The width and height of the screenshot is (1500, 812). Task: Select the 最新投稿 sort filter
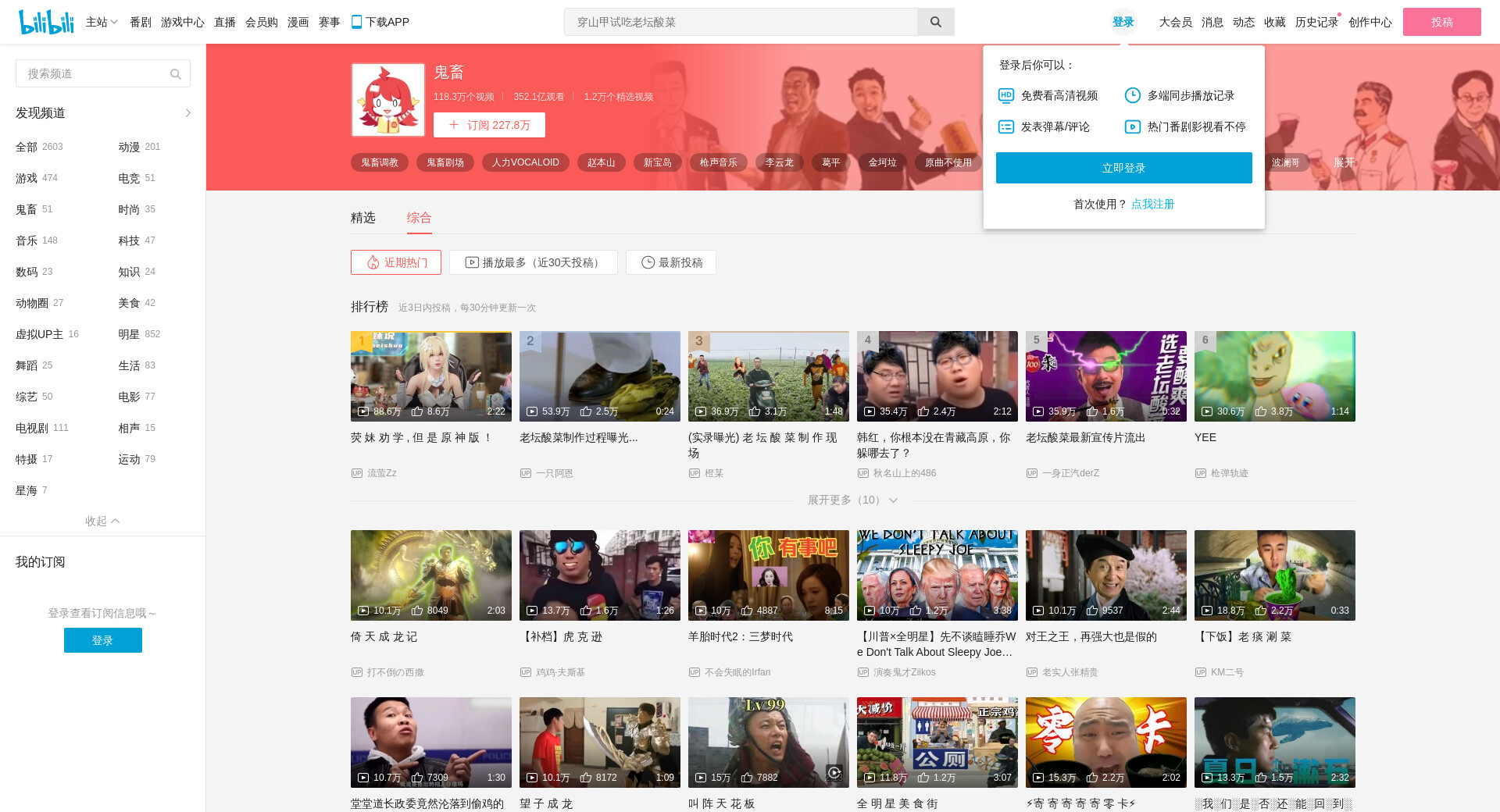pos(671,262)
